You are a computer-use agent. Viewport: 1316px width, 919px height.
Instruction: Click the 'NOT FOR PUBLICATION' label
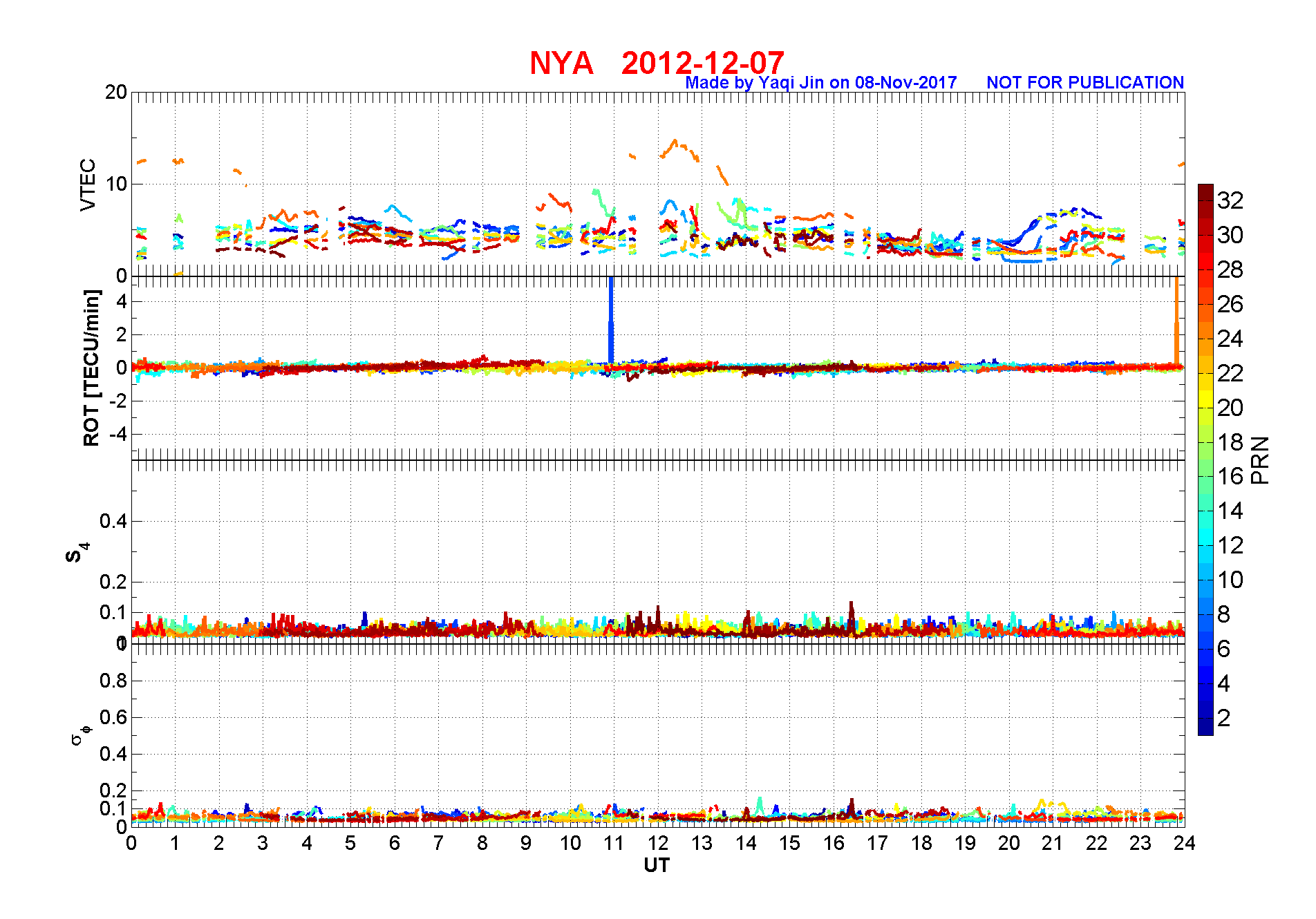point(1085,83)
